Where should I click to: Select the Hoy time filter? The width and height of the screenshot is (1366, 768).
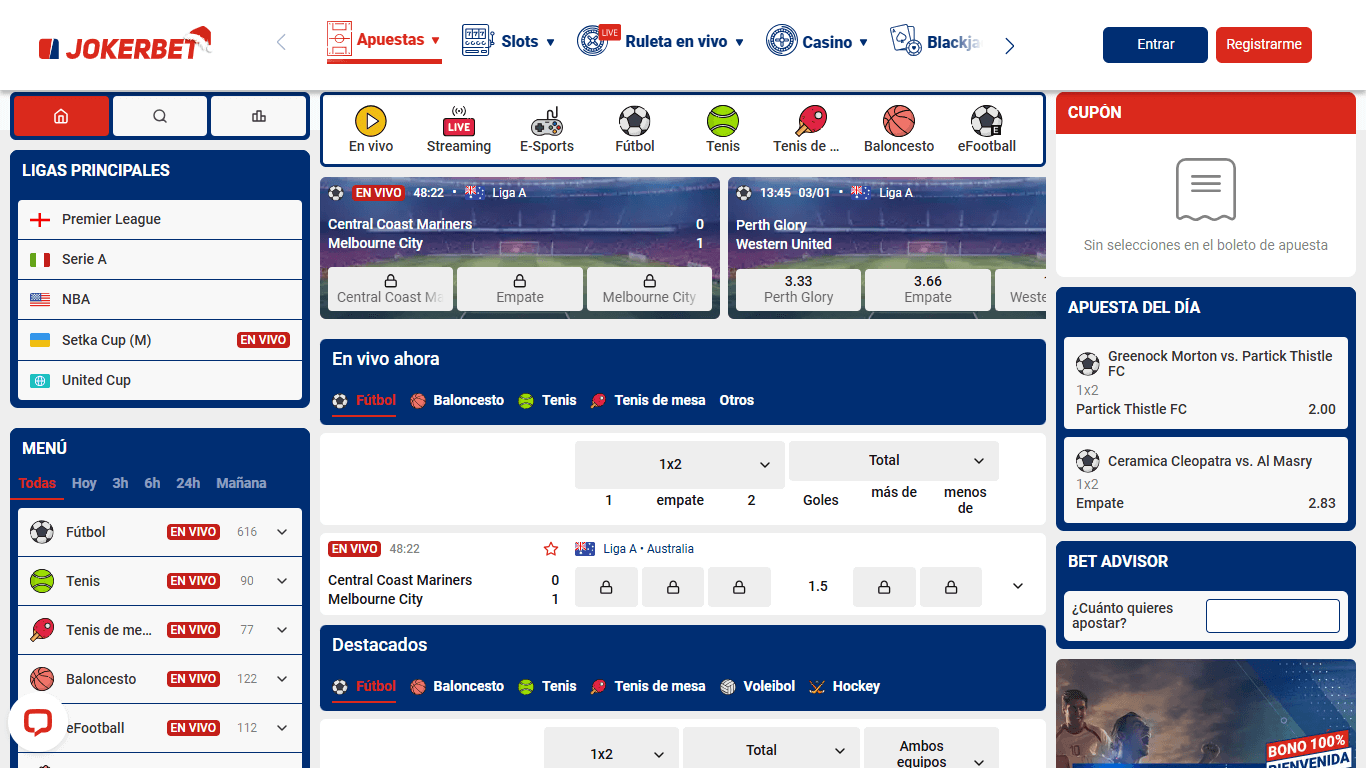pos(84,483)
